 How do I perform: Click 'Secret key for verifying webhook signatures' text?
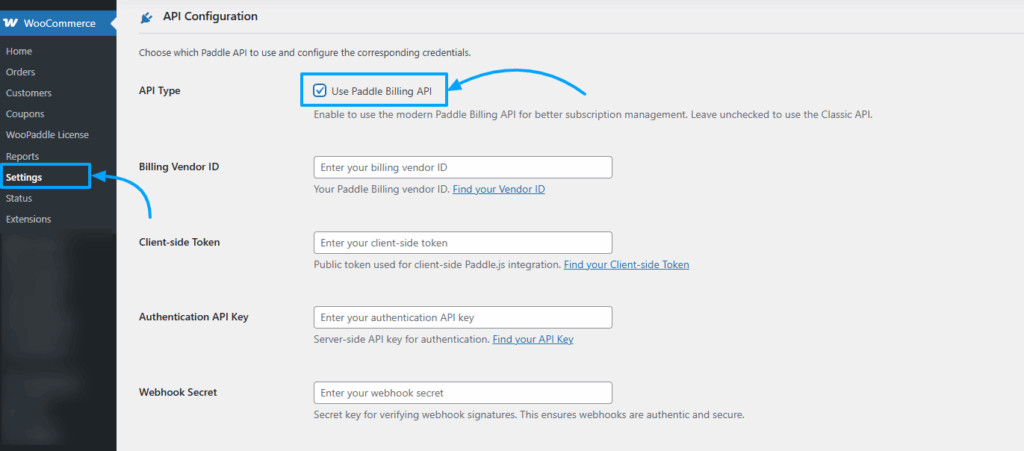tap(529, 414)
